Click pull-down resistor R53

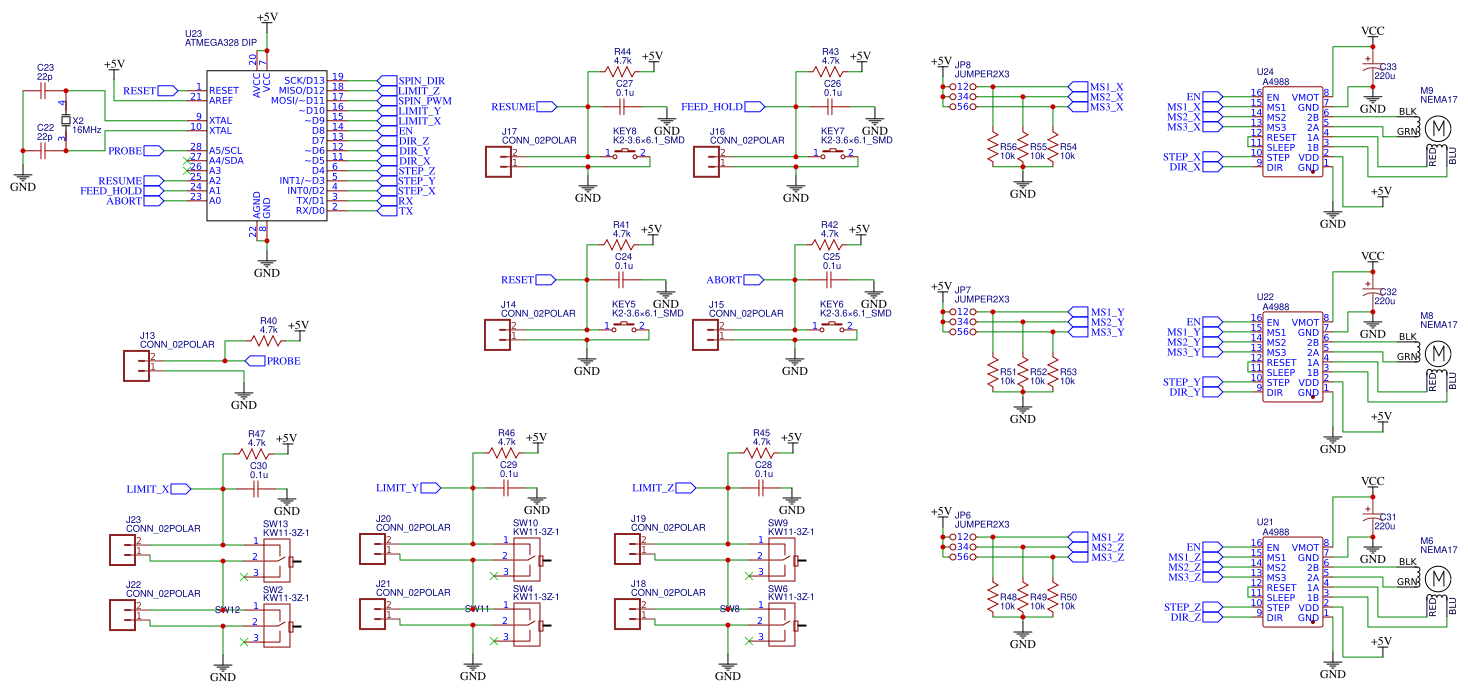click(1053, 371)
